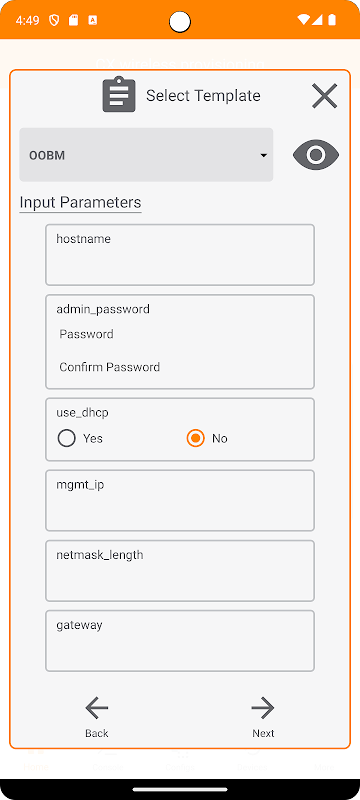Click the admin Password field
This screenshot has width=360, height=800.
click(180, 334)
